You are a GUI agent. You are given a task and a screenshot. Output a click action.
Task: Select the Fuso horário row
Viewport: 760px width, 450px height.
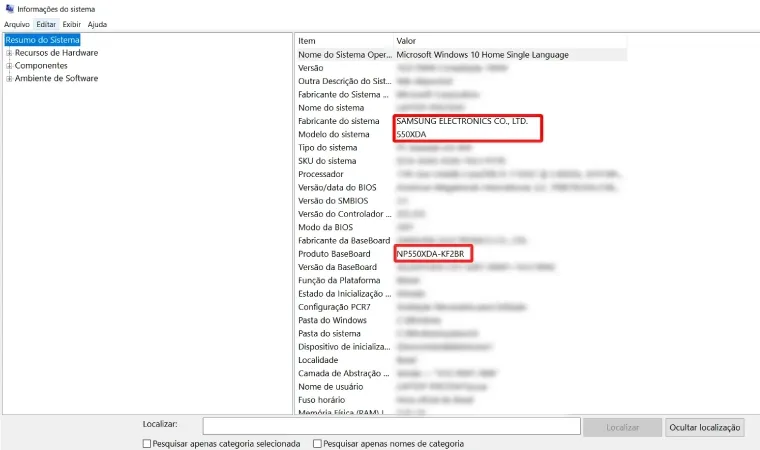[x=461, y=400]
